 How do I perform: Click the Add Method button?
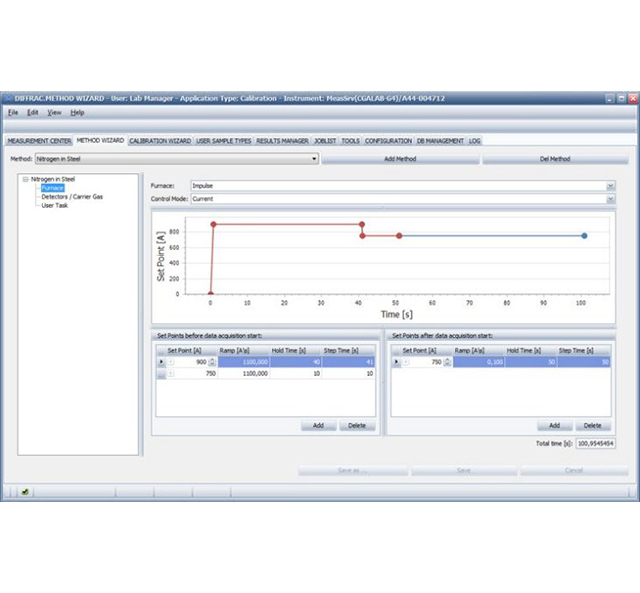[400, 159]
